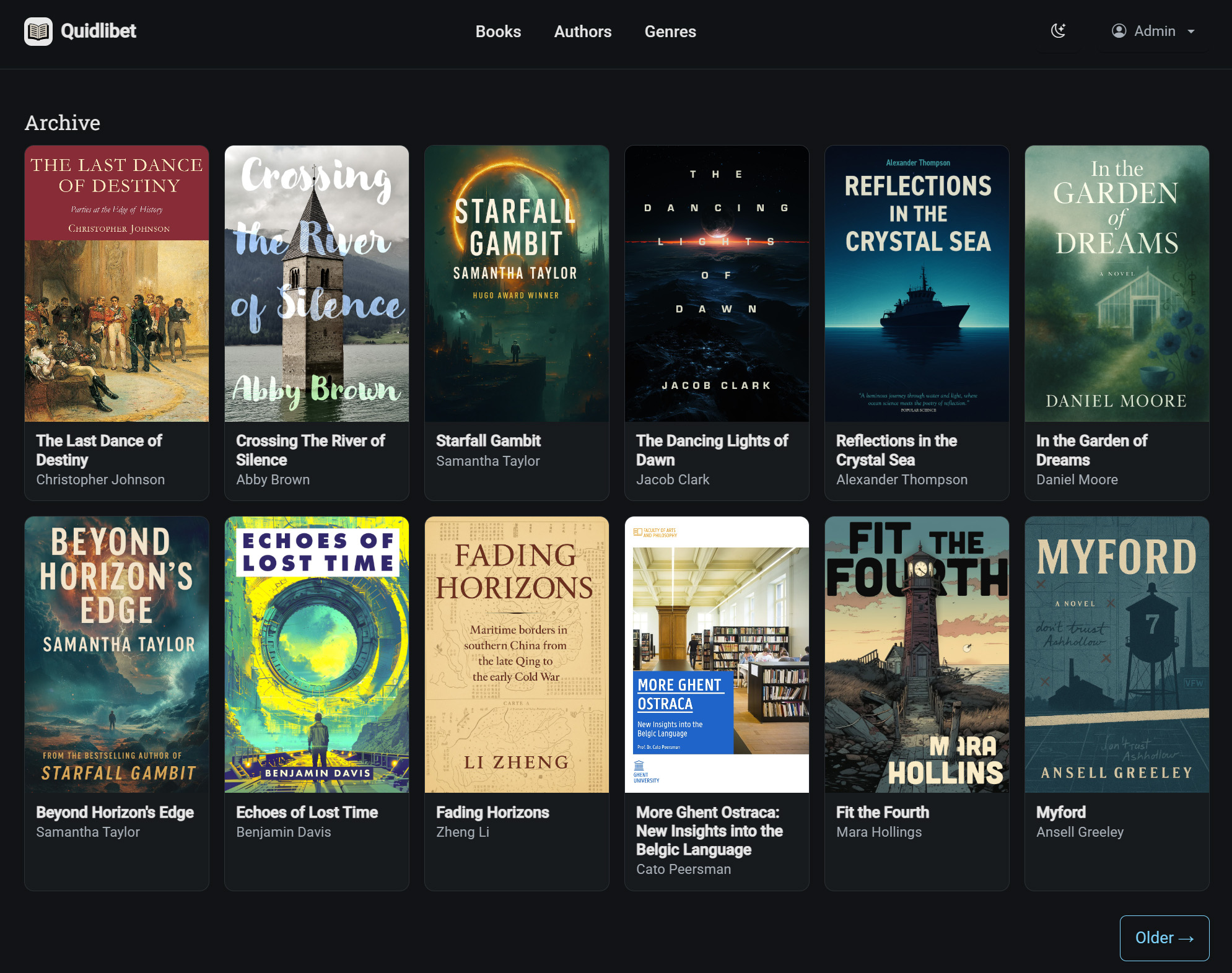Click the Quidlibet site name text

(98, 31)
